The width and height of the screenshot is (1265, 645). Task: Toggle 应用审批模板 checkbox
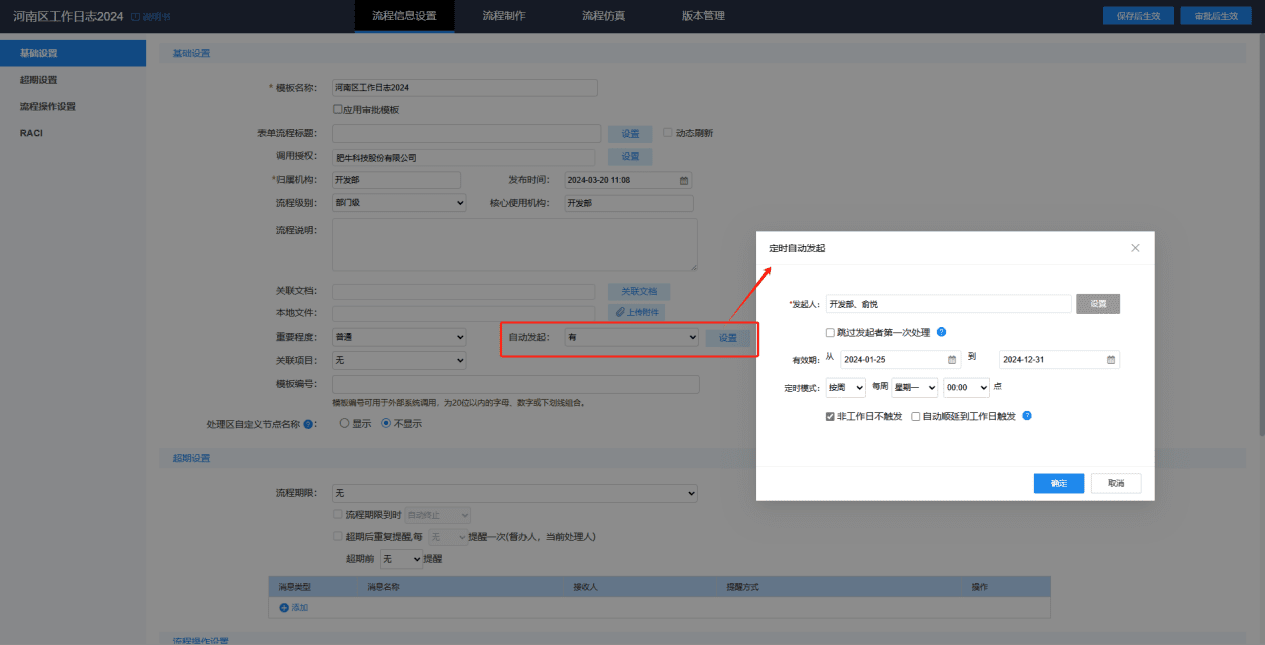[337, 109]
